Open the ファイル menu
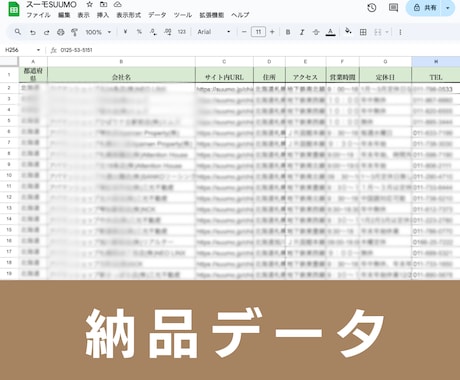The image size is (460, 380). click(38, 15)
